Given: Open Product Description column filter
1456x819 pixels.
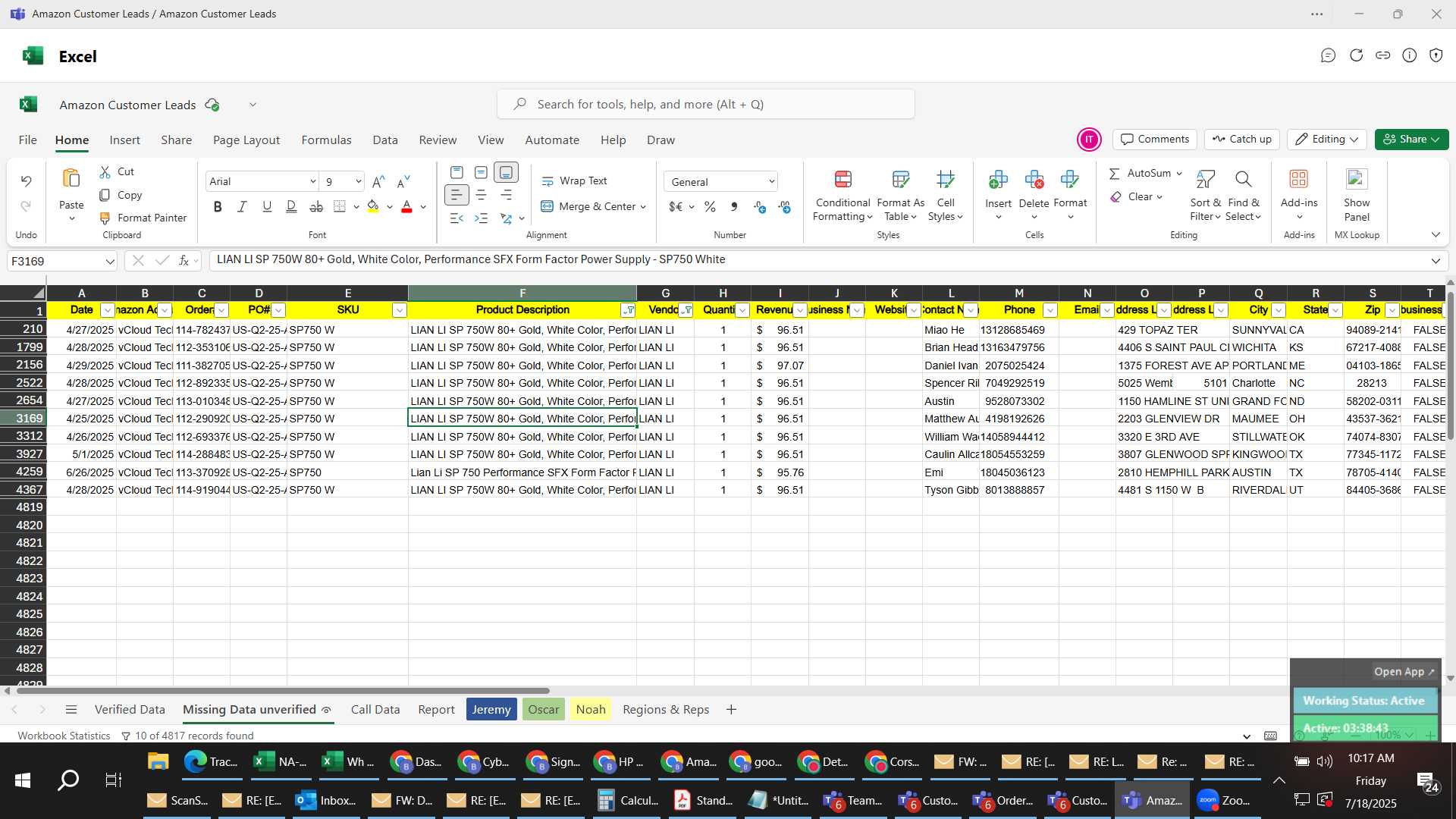Looking at the screenshot, I should (628, 310).
